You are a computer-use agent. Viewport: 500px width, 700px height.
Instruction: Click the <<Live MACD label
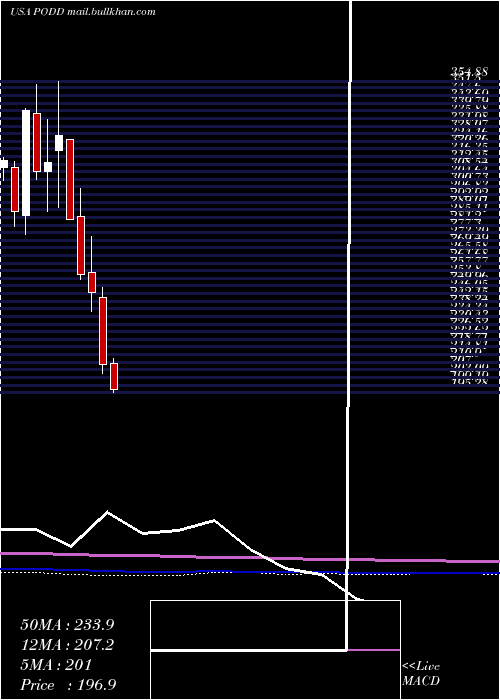[x=421, y=673]
